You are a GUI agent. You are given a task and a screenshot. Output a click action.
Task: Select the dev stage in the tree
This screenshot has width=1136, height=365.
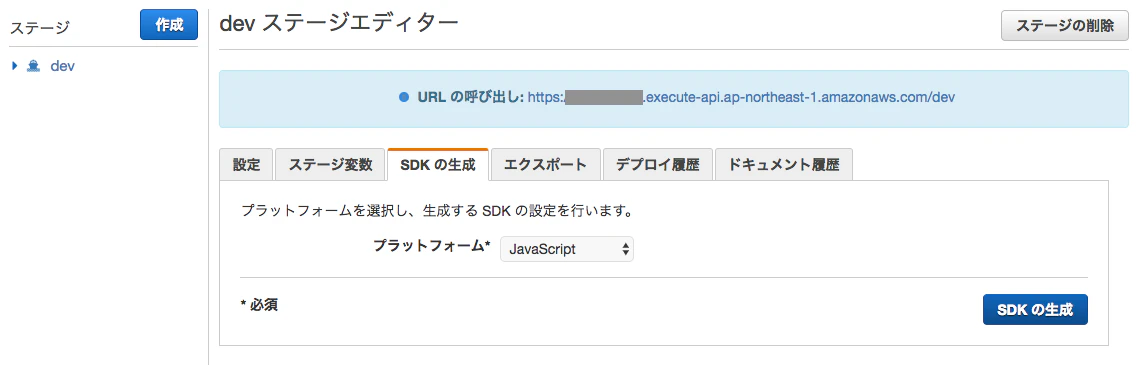pyautogui.click(x=62, y=66)
